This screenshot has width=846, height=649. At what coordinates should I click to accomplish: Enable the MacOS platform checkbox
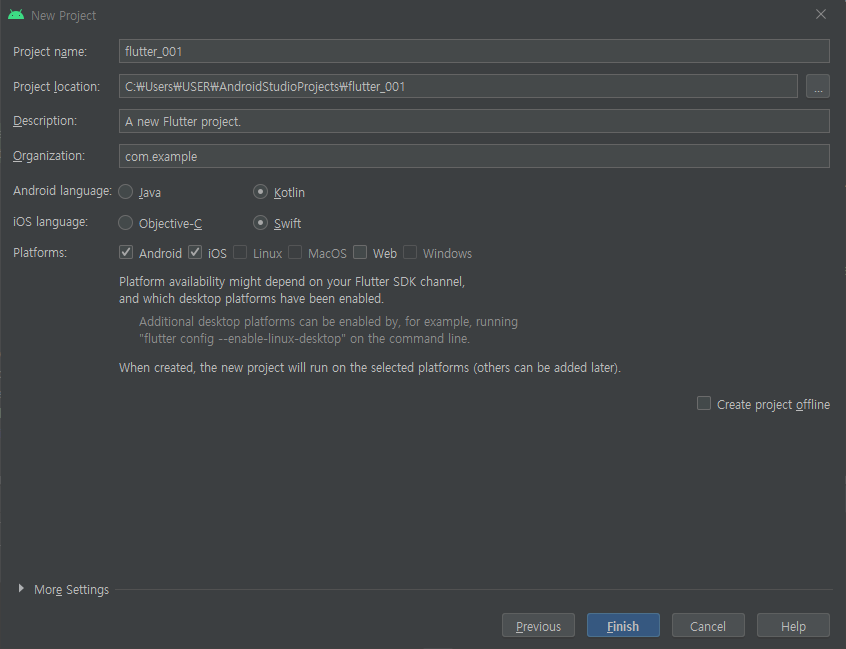[295, 252]
